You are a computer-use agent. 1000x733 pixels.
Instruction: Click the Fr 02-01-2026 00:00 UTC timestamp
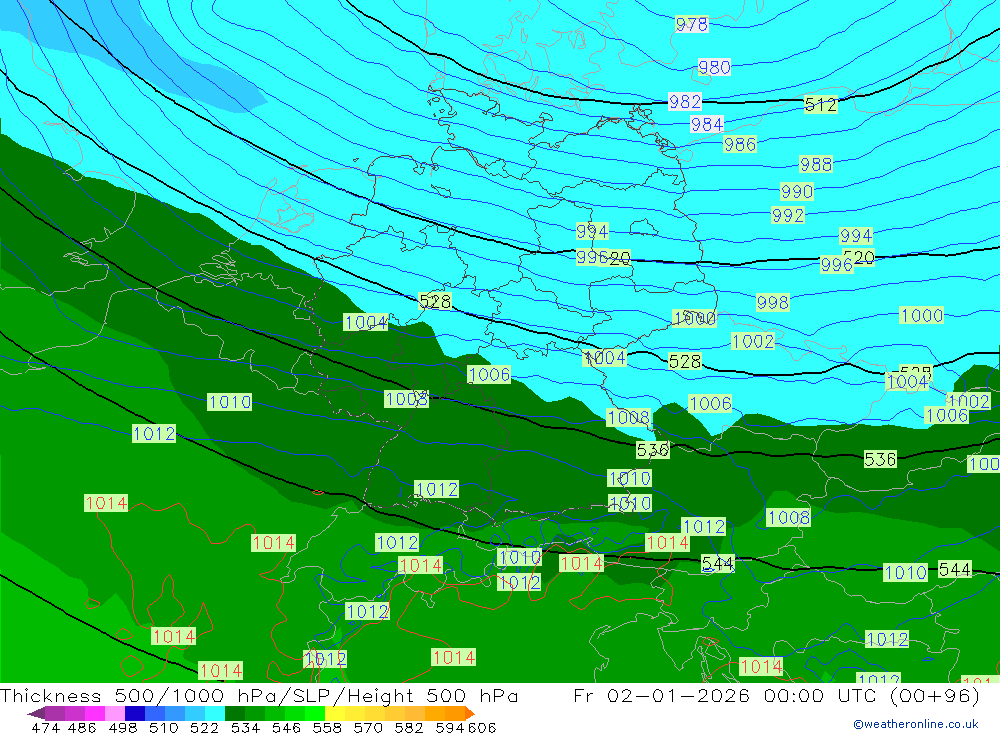[x=776, y=695]
